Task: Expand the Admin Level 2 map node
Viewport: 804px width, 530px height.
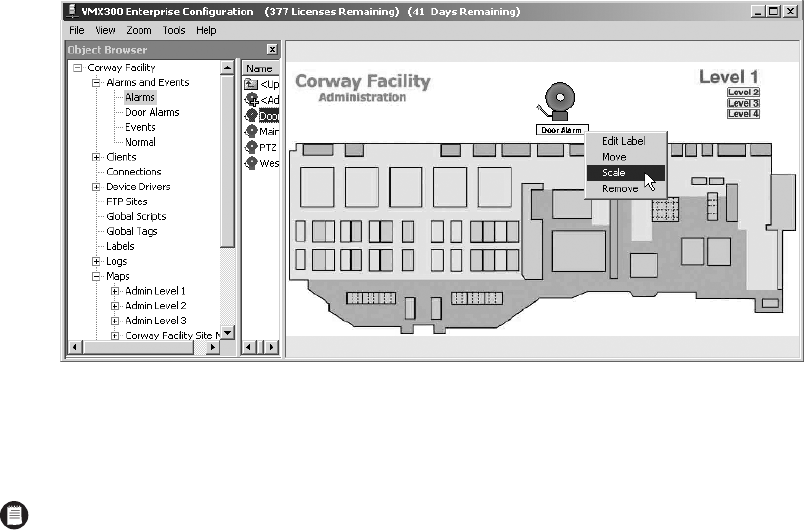Action: click(x=115, y=306)
